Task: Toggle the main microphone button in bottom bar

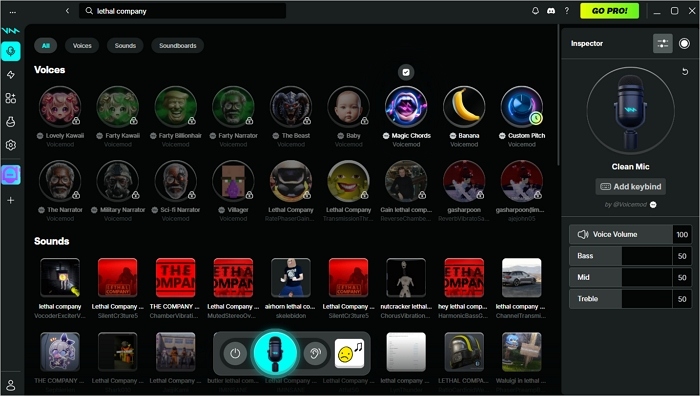Action: pyautogui.click(x=275, y=353)
